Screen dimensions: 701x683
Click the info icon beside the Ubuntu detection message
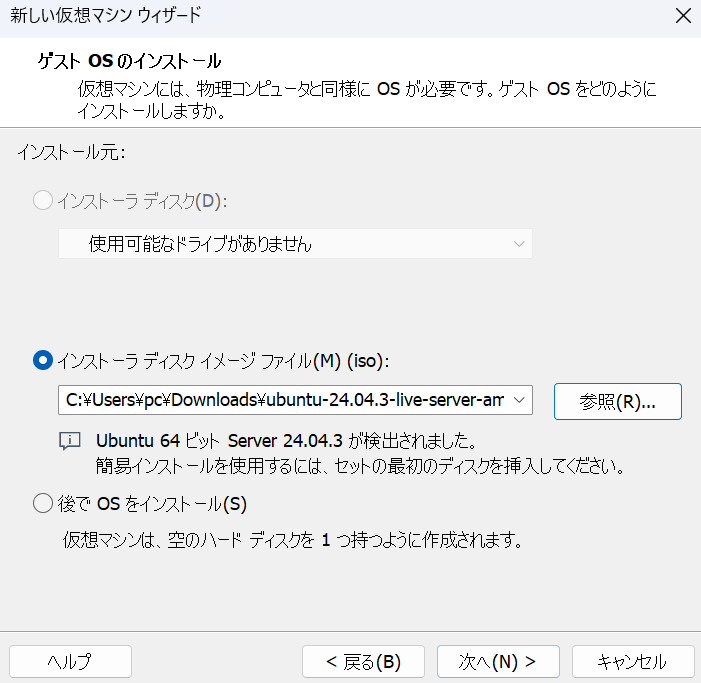[69, 441]
